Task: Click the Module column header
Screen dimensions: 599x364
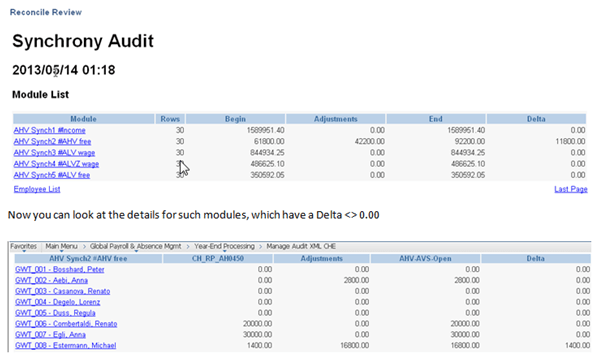Action: point(83,119)
